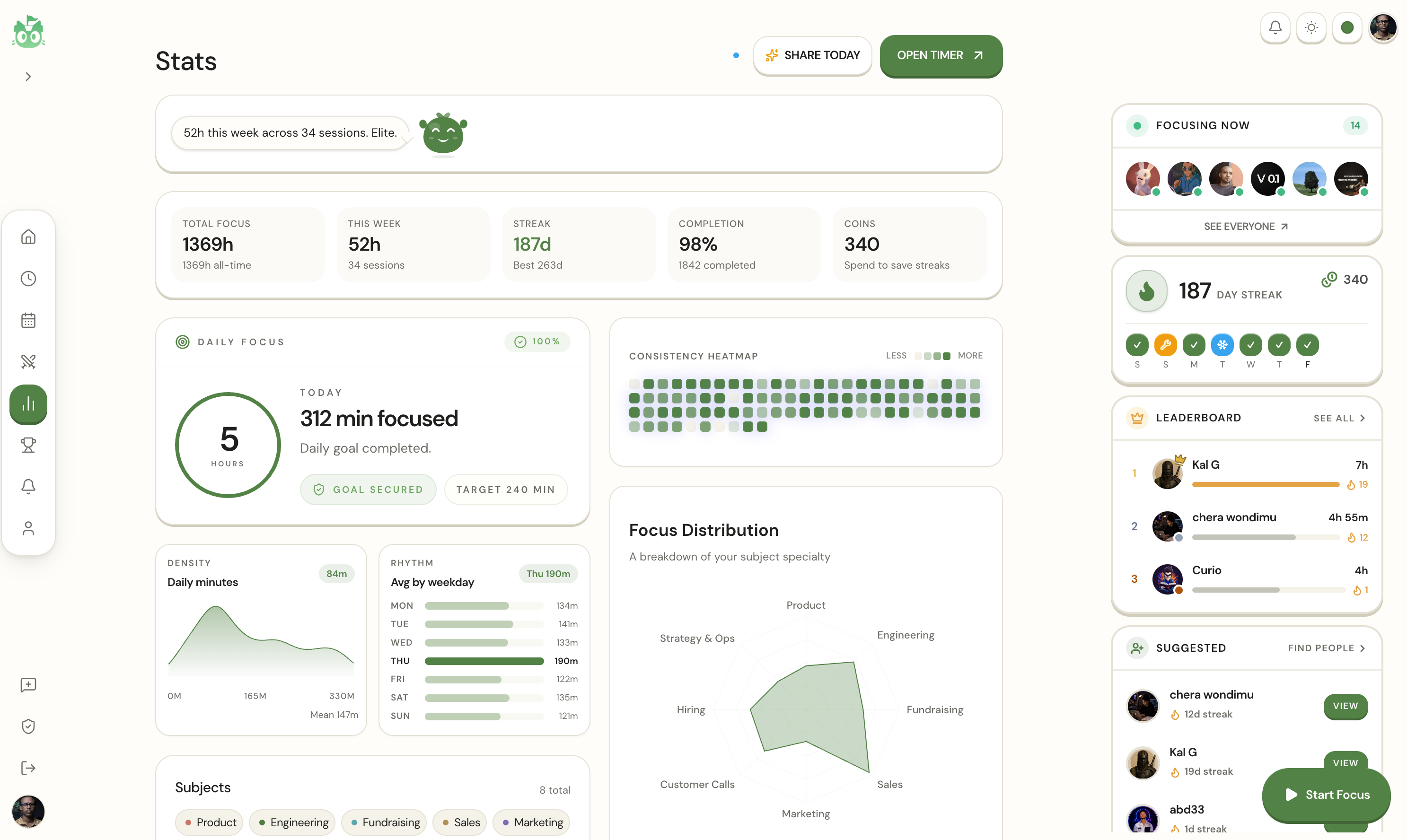The width and height of the screenshot is (1407, 840).
Task: Click the Start Focus button
Action: [x=1327, y=795]
